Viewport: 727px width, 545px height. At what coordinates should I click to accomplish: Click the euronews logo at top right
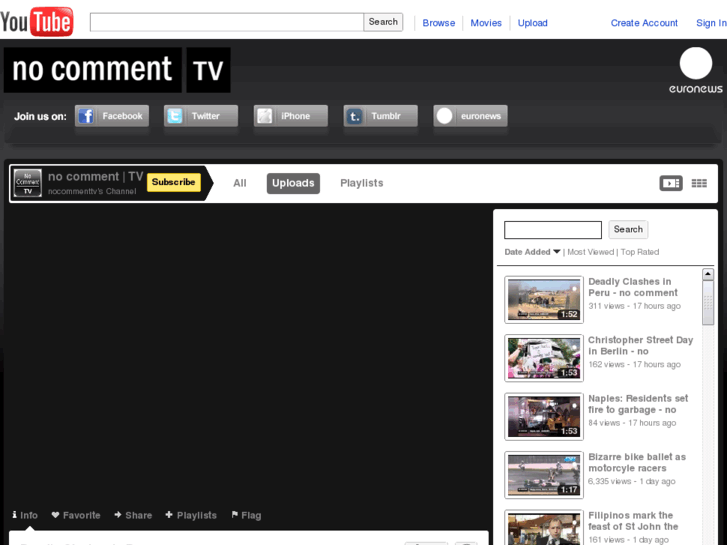pyautogui.click(x=695, y=70)
